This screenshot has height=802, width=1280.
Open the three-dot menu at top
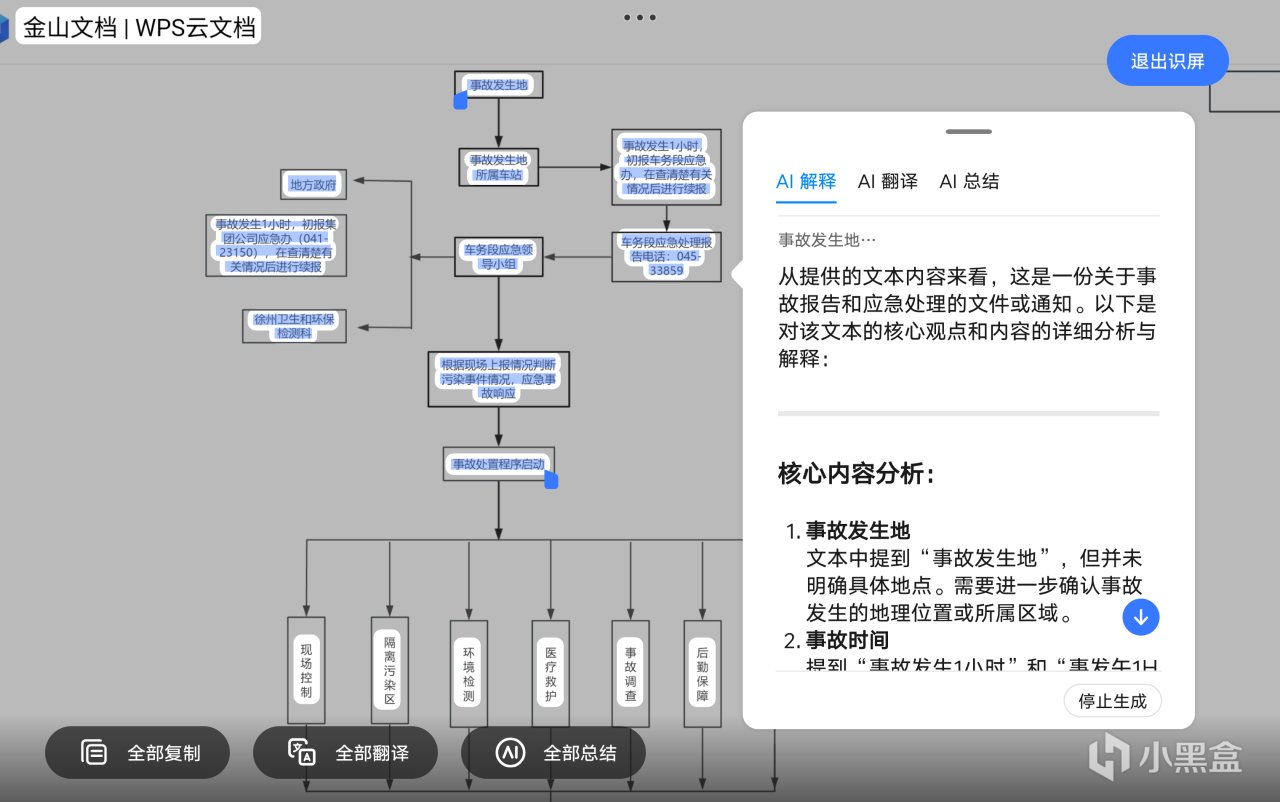tap(639, 17)
